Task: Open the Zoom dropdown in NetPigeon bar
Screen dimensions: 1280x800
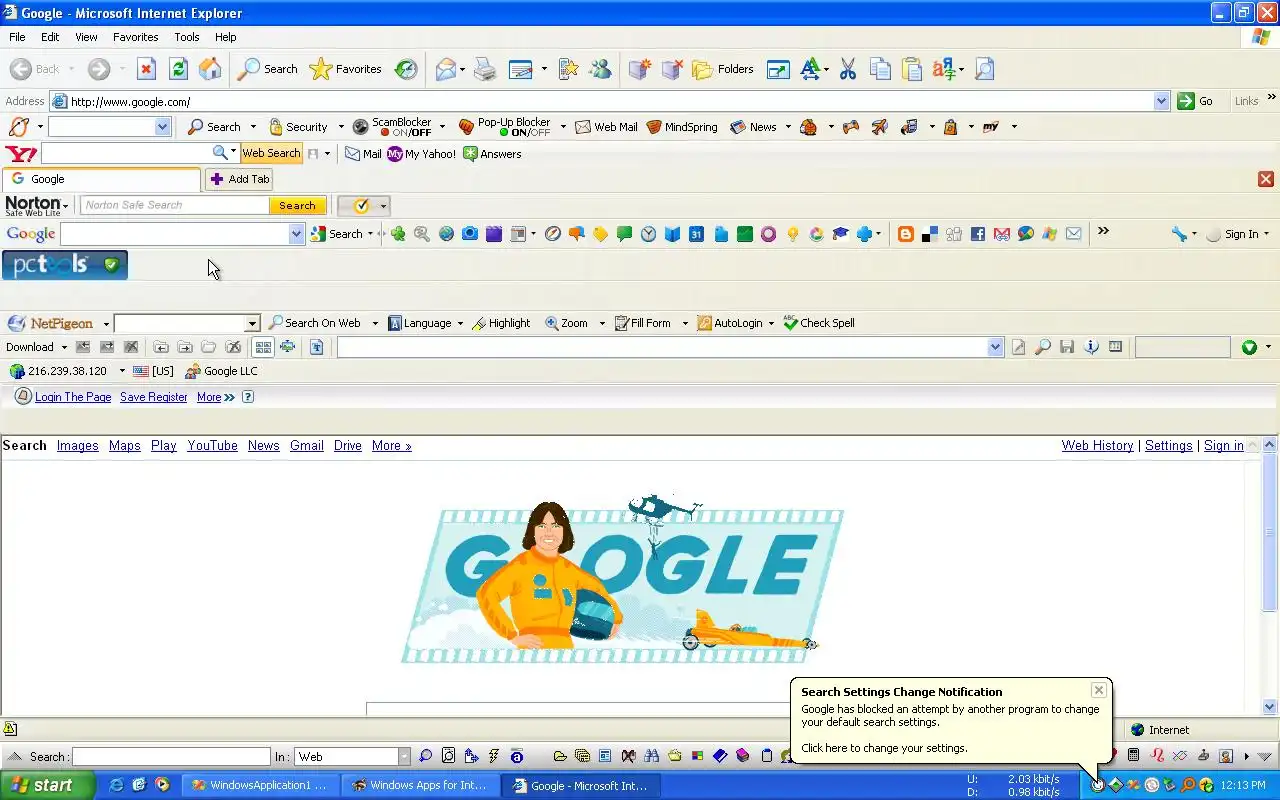Action: click(x=602, y=323)
